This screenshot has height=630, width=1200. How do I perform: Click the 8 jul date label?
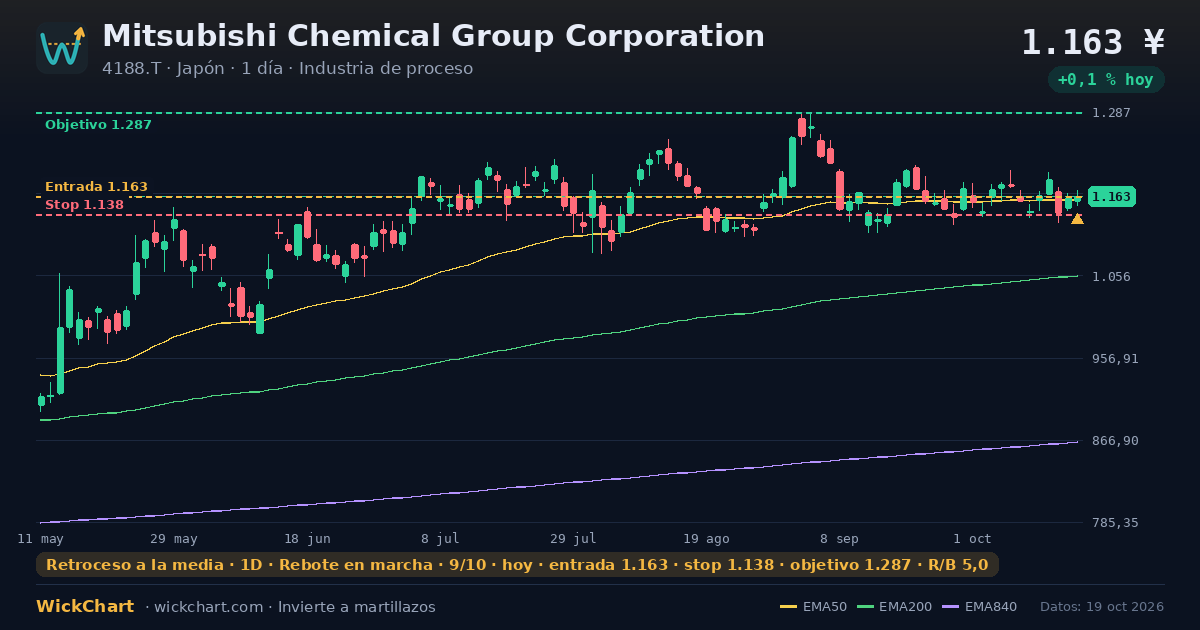pyautogui.click(x=440, y=538)
